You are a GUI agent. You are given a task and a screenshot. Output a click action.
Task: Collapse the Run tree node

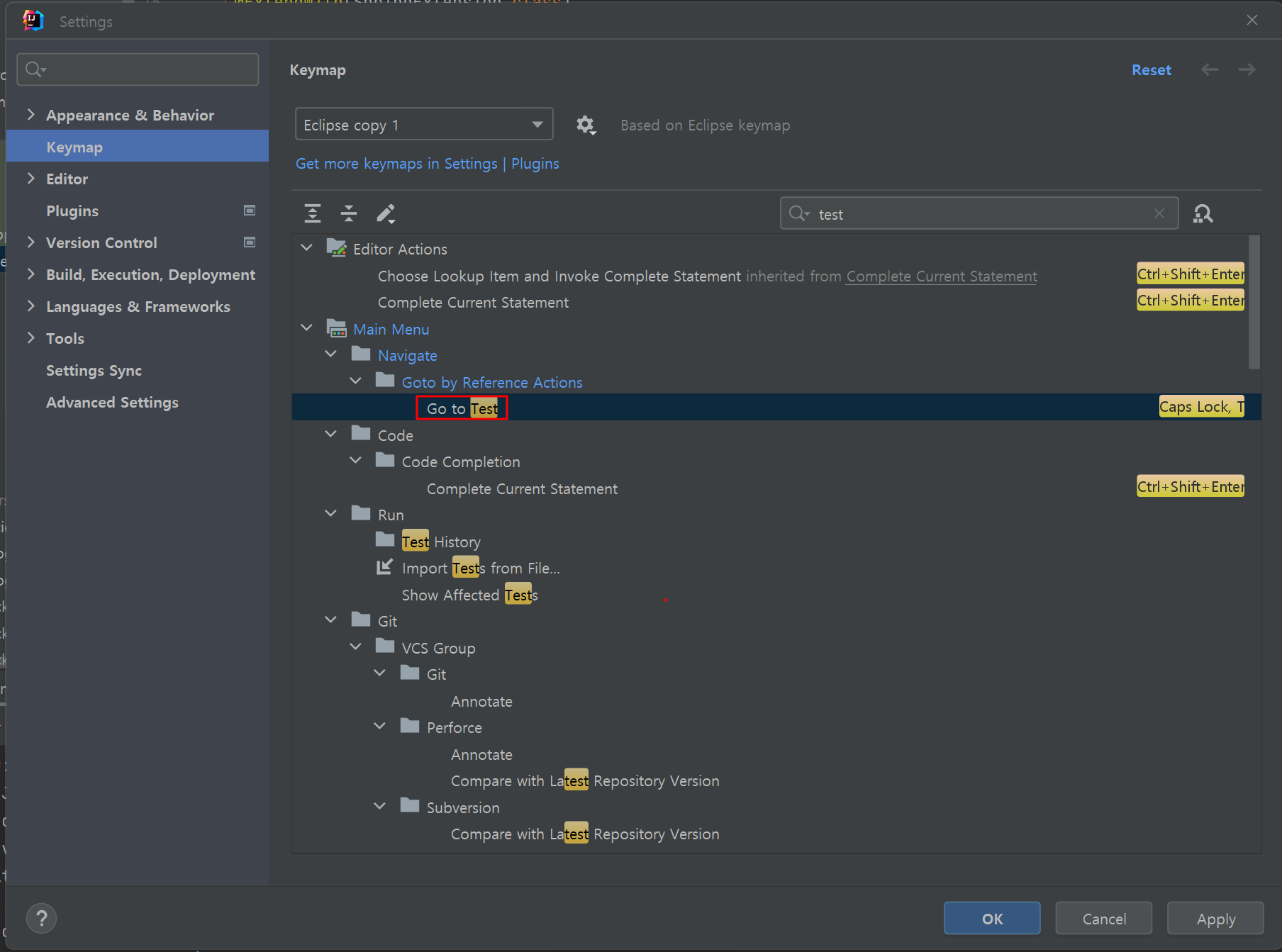coord(330,513)
